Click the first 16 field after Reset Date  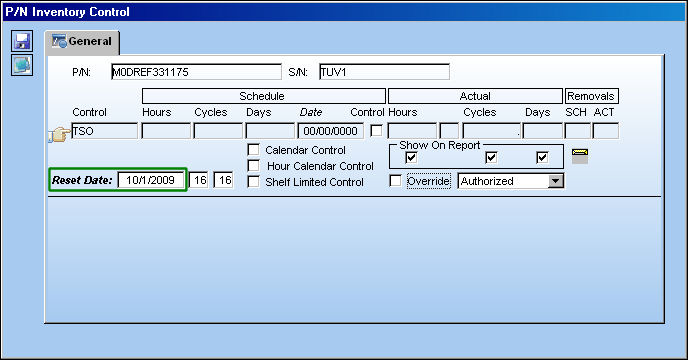pos(199,180)
